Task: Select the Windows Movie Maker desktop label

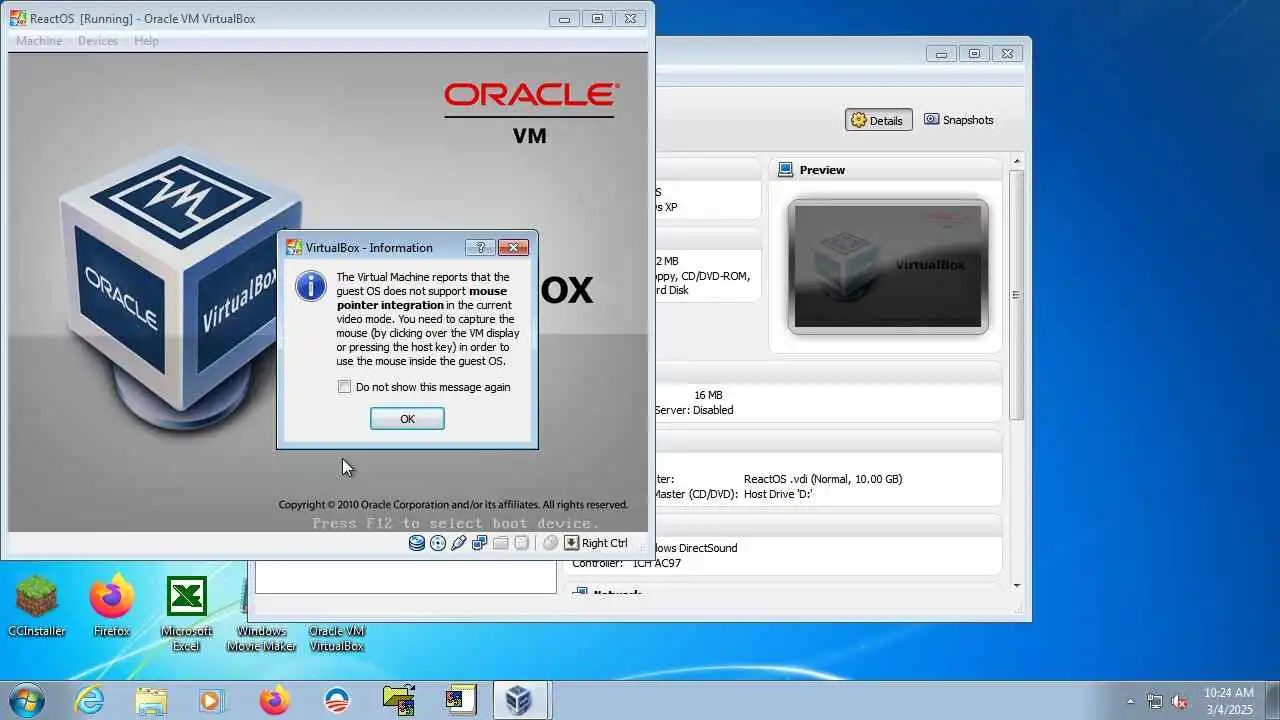Action: [262, 638]
